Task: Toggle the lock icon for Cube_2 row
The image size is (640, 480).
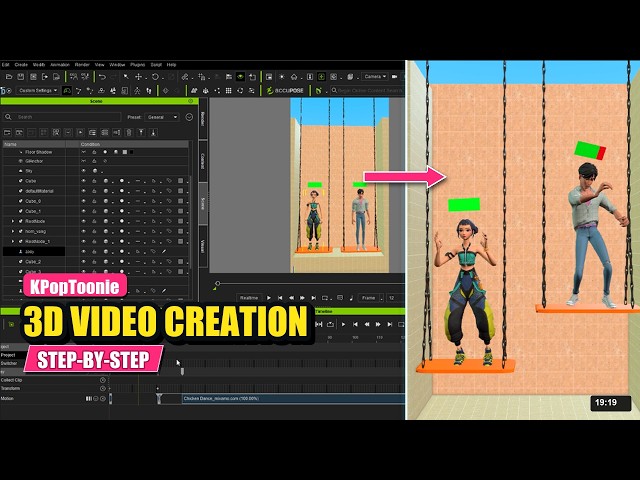Action: [94, 262]
